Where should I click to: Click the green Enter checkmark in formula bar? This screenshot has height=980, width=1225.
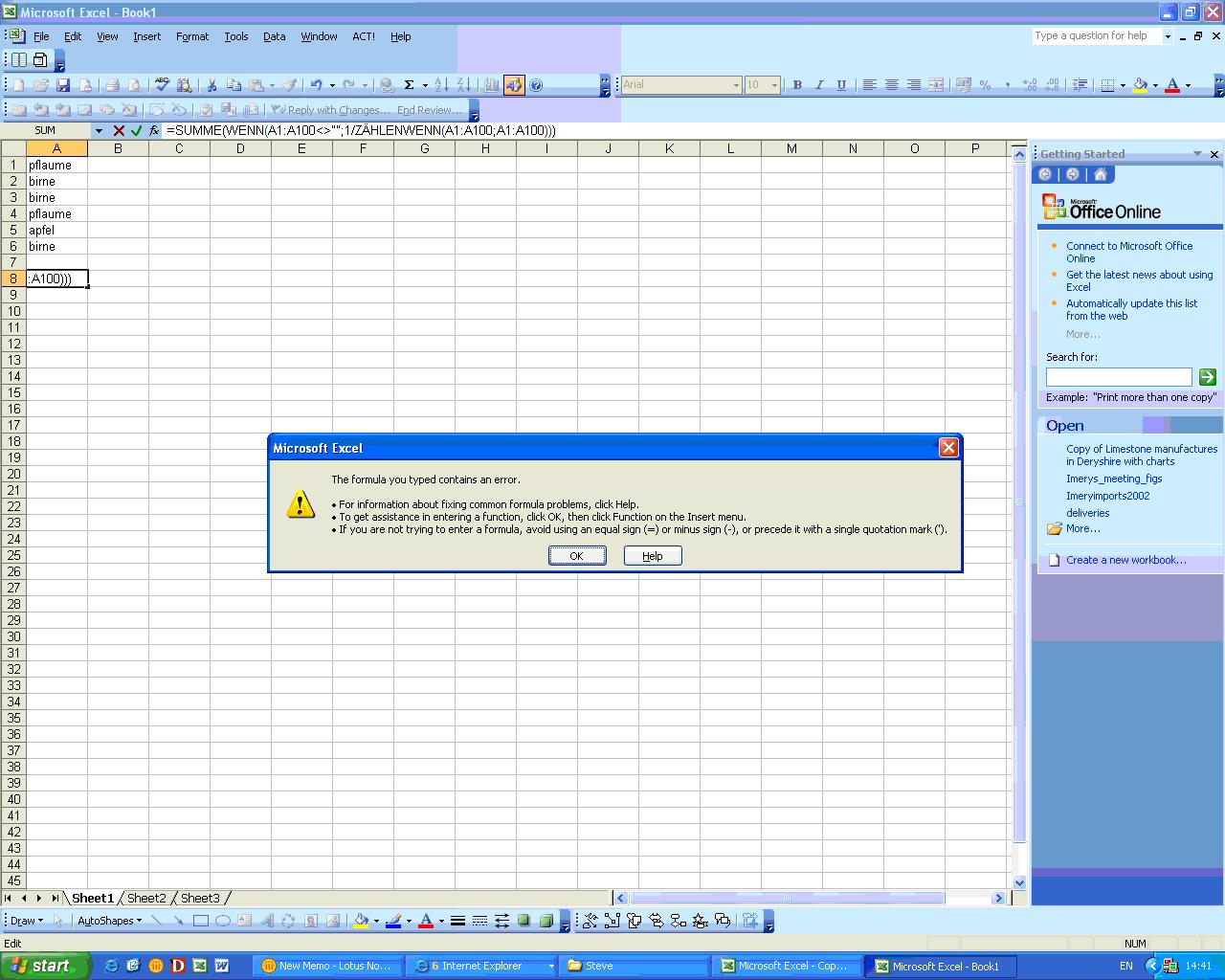click(x=136, y=130)
